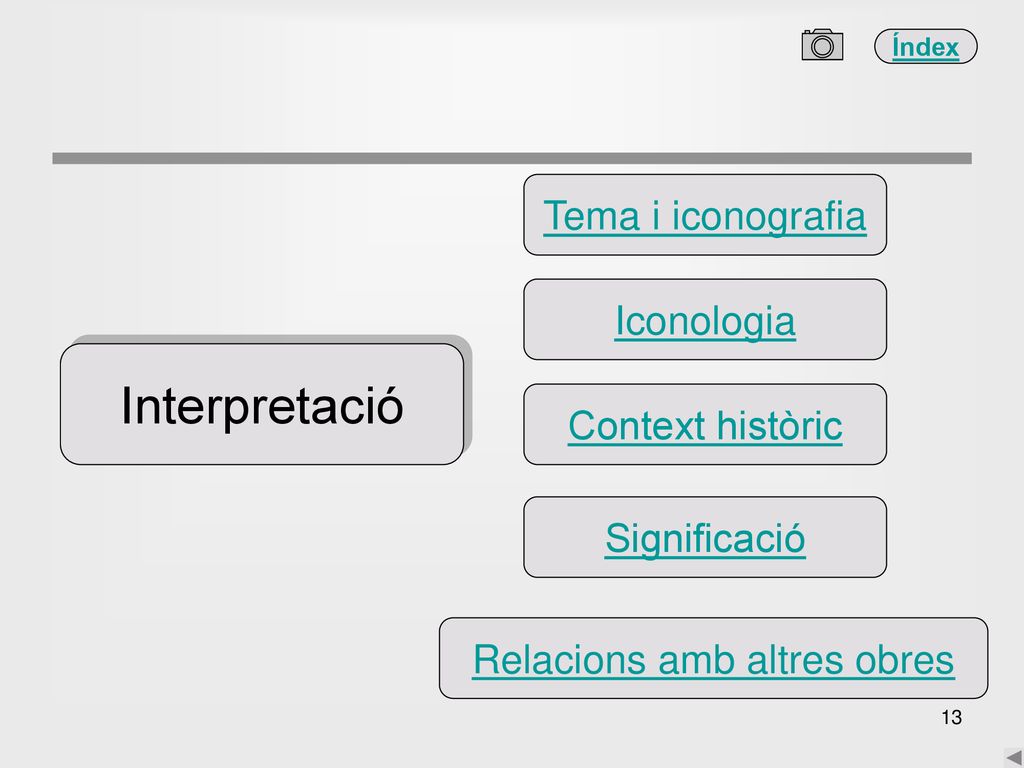The width and height of the screenshot is (1024, 768).
Task: Click the word 'iconografia' in first box
Action: (x=769, y=216)
